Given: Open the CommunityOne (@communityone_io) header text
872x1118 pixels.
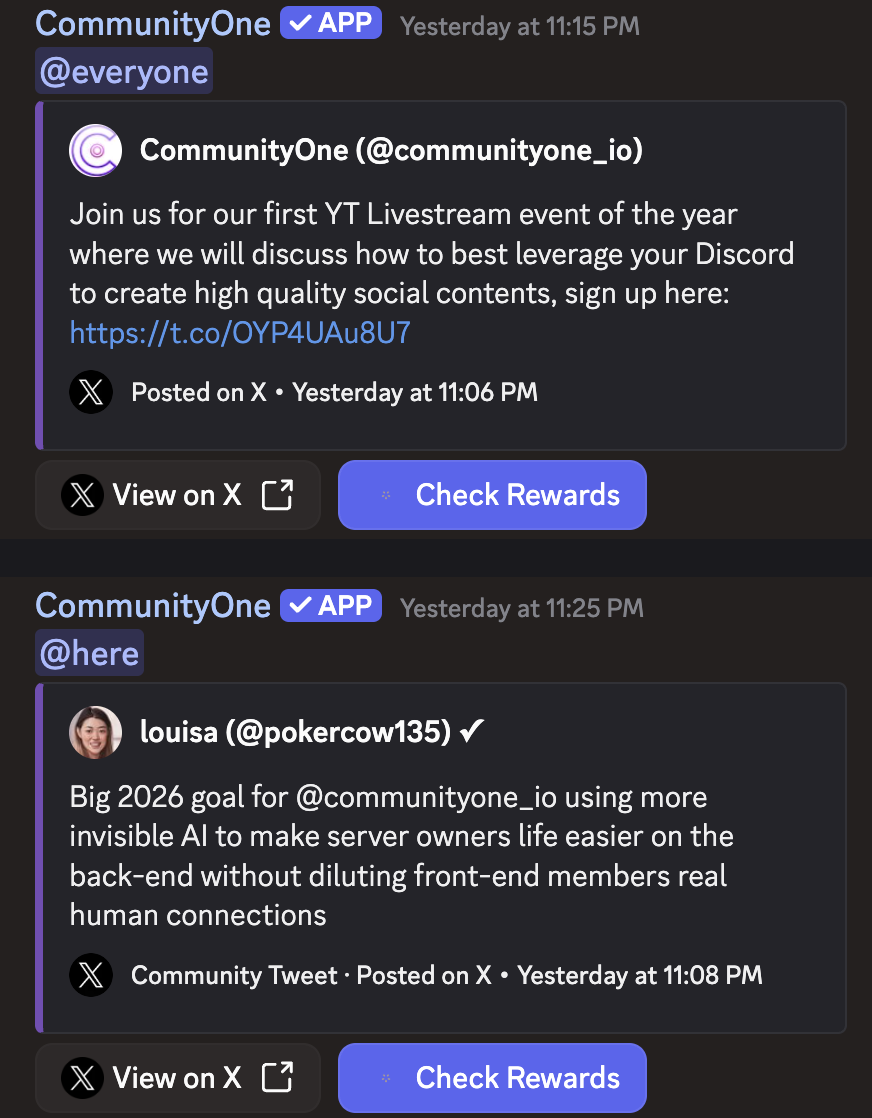Looking at the screenshot, I should [391, 150].
